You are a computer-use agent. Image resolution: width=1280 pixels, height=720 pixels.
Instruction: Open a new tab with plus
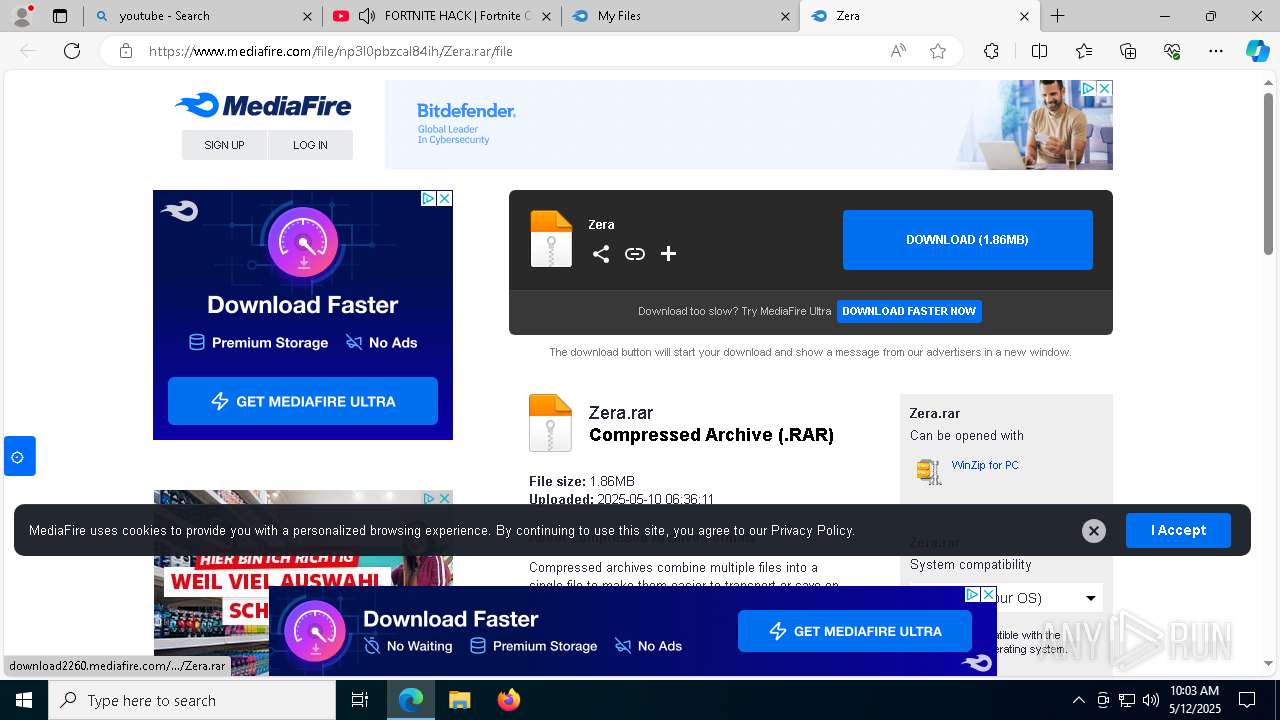(1057, 16)
